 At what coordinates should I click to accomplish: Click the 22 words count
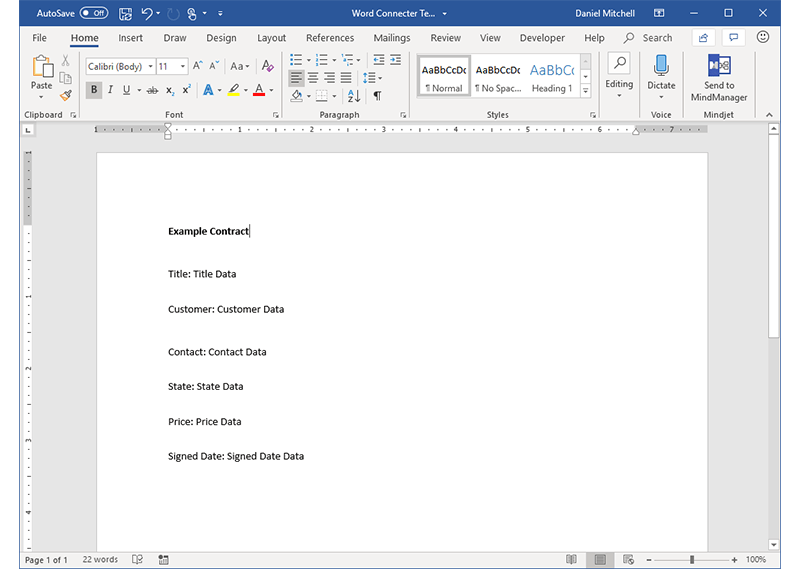pos(100,559)
